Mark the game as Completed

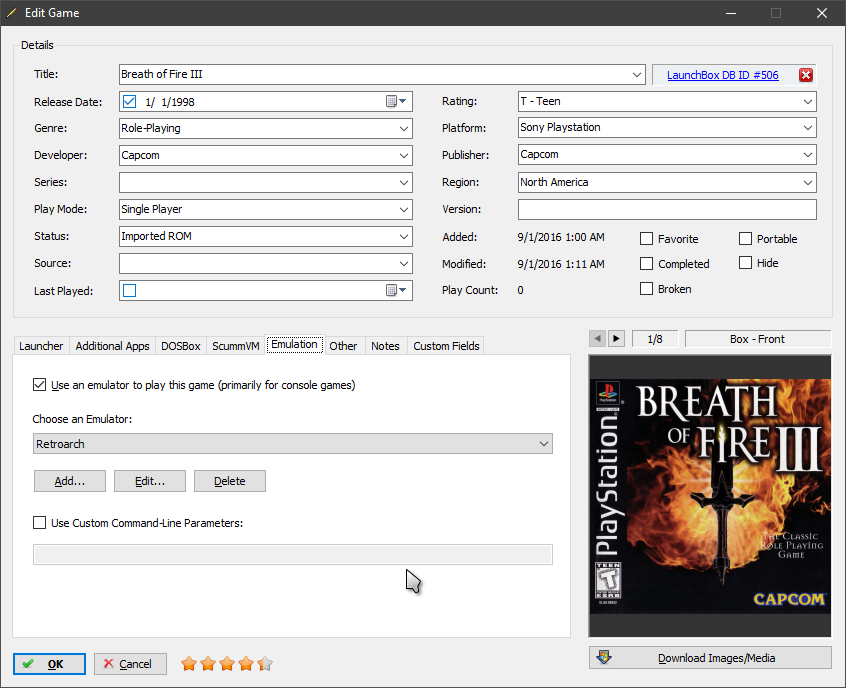(x=646, y=263)
